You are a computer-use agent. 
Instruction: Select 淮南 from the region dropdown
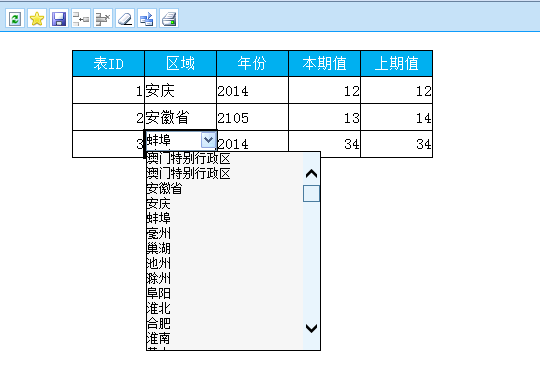click(158, 338)
